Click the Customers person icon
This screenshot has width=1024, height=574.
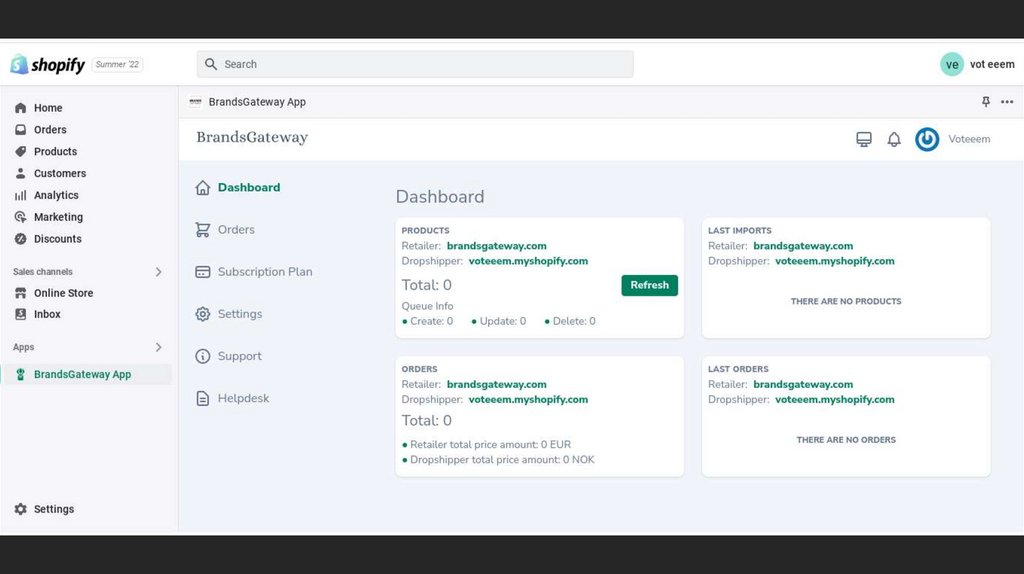point(21,173)
